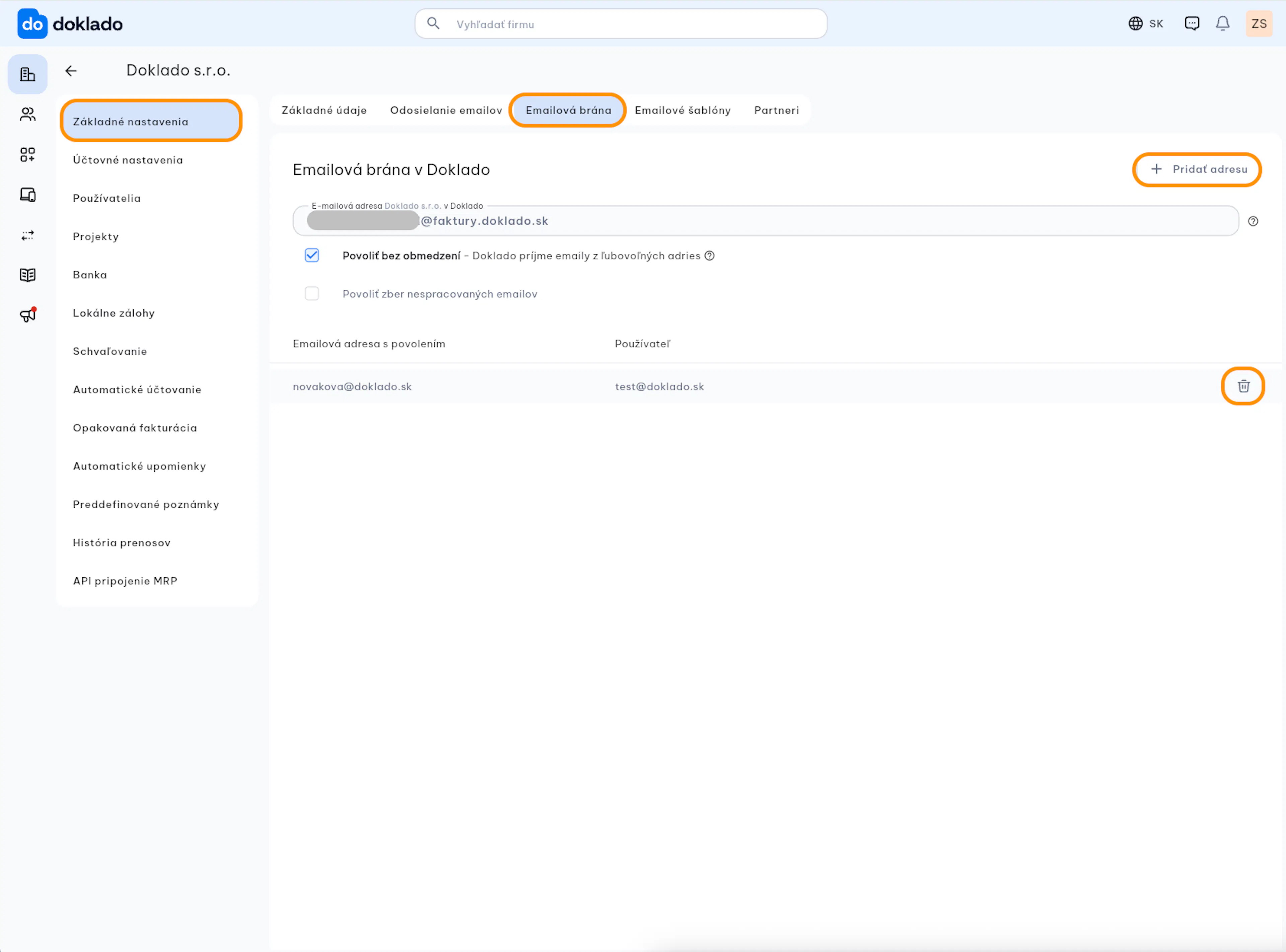Open the devices sidebar icon

coord(28,195)
